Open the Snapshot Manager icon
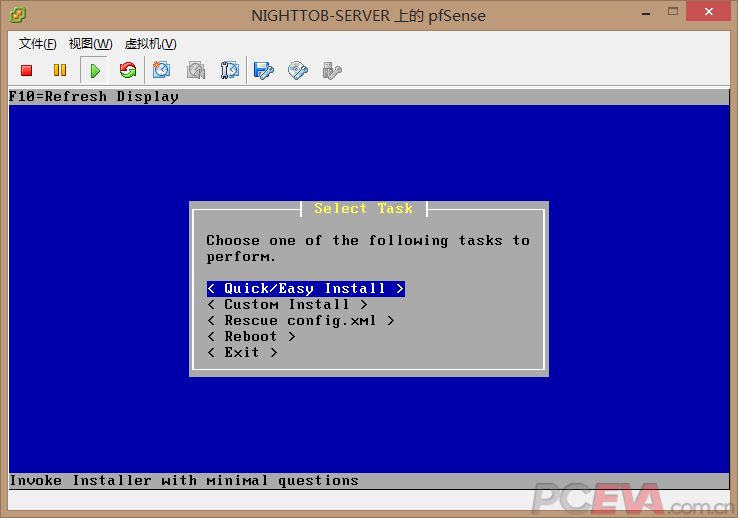This screenshot has width=738, height=518. pyautogui.click(x=230, y=70)
